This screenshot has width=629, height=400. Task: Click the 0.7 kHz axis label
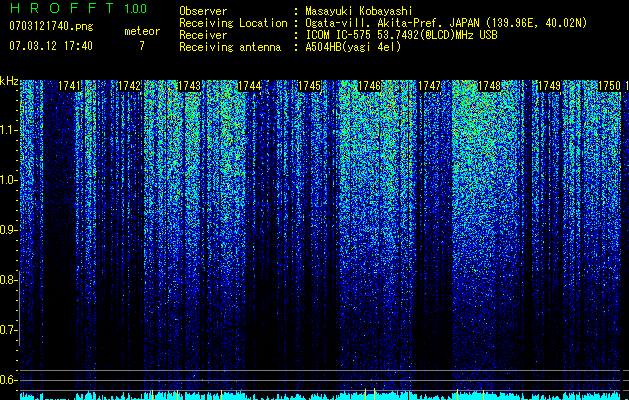tap(8, 330)
